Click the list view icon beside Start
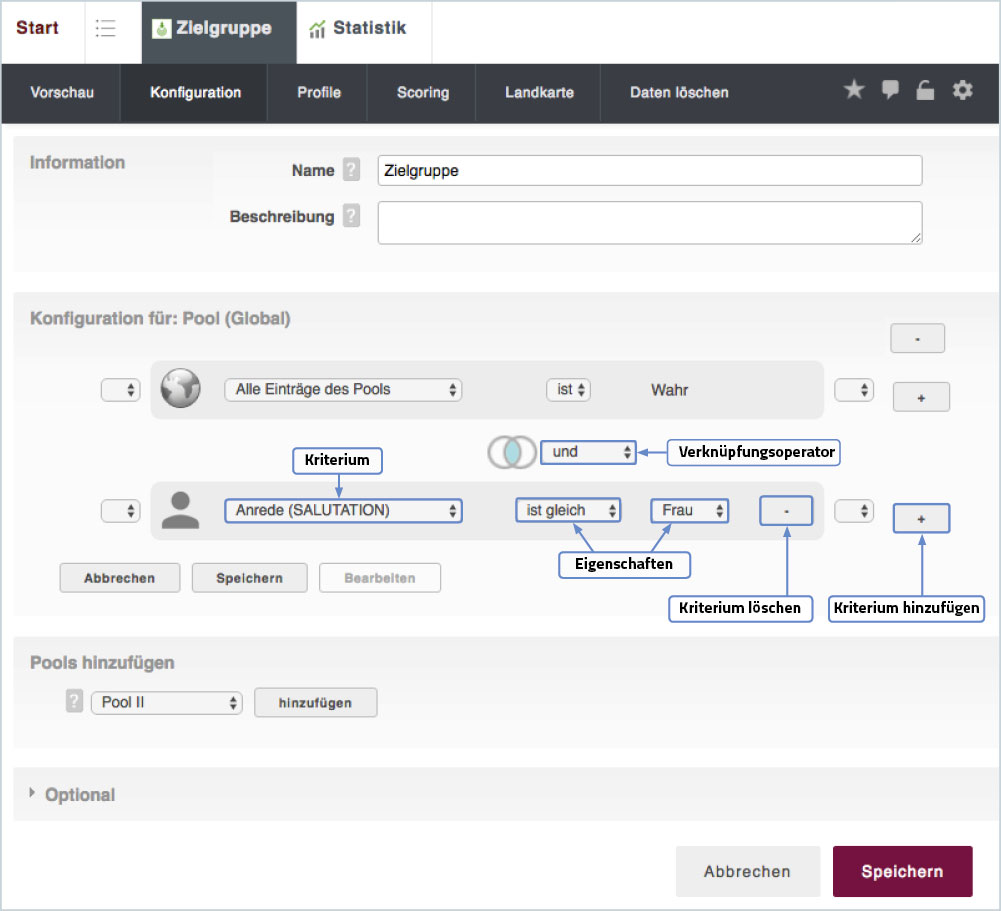Image resolution: width=1001 pixels, height=911 pixels. pos(105,29)
